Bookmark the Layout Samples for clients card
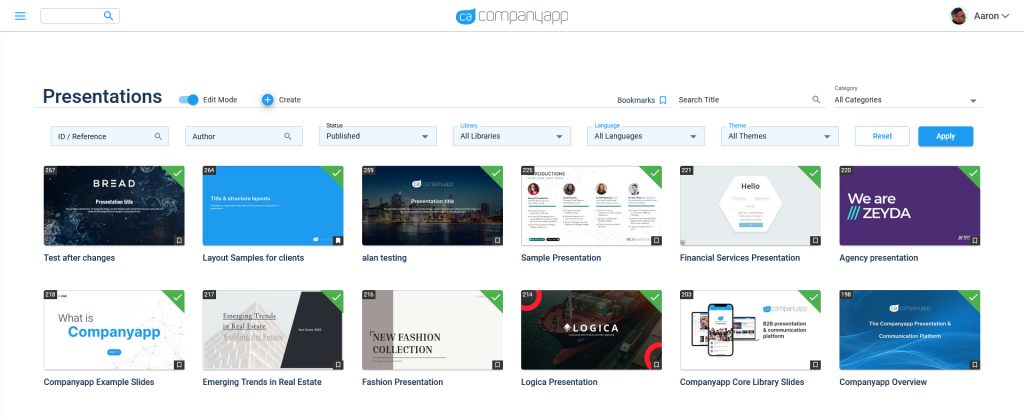 (338, 240)
